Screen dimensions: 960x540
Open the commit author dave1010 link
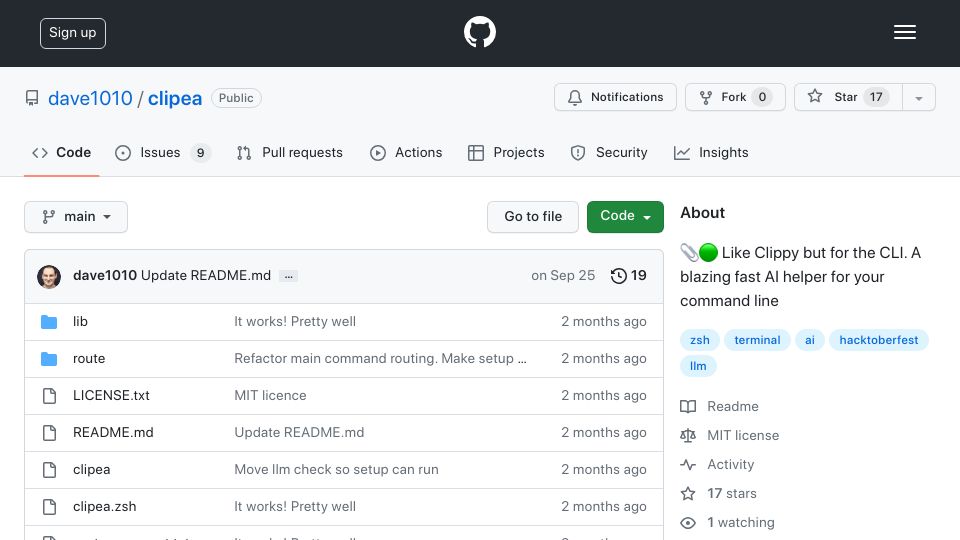(105, 276)
